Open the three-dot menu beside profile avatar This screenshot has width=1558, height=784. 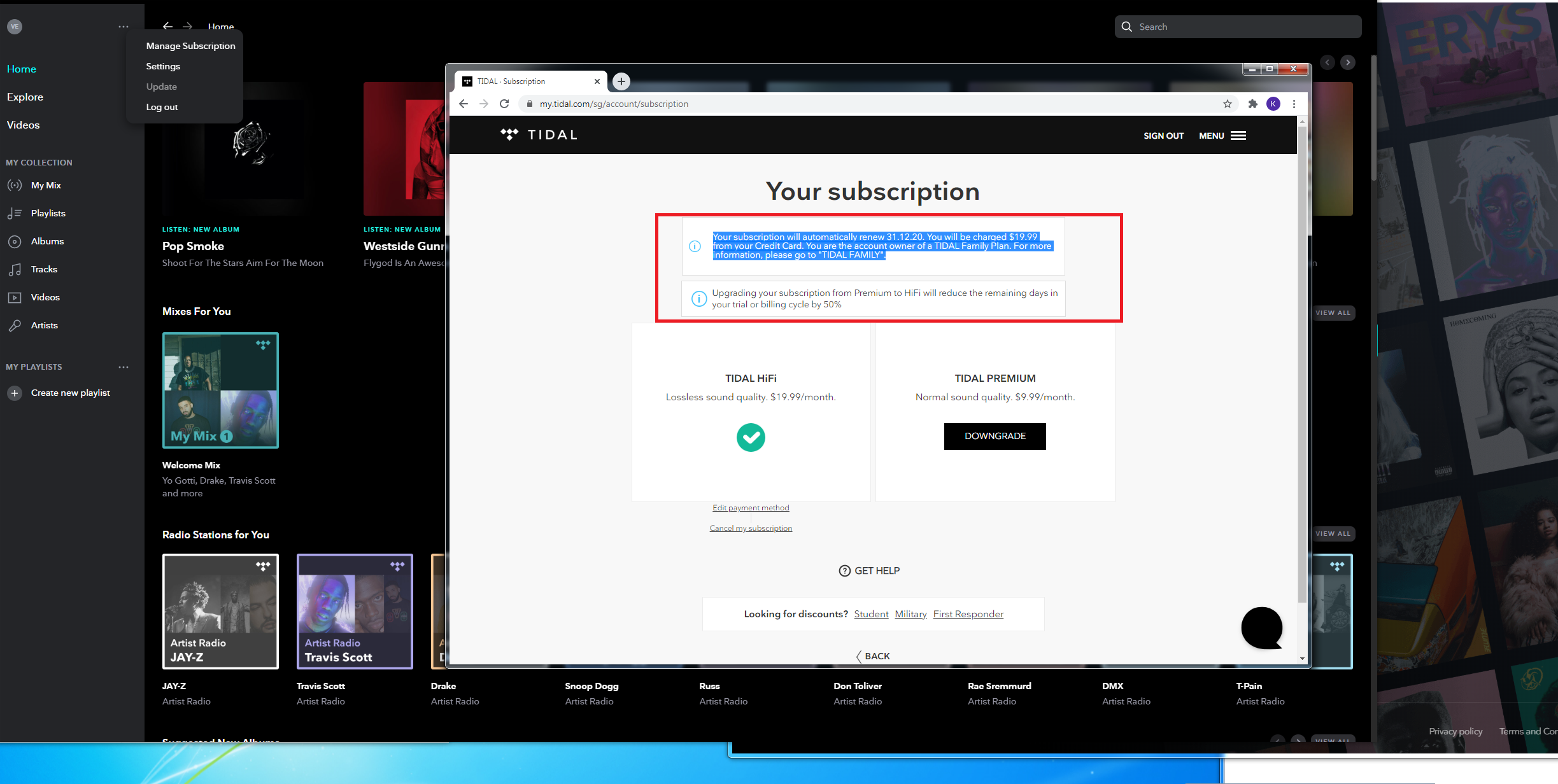coord(124,27)
